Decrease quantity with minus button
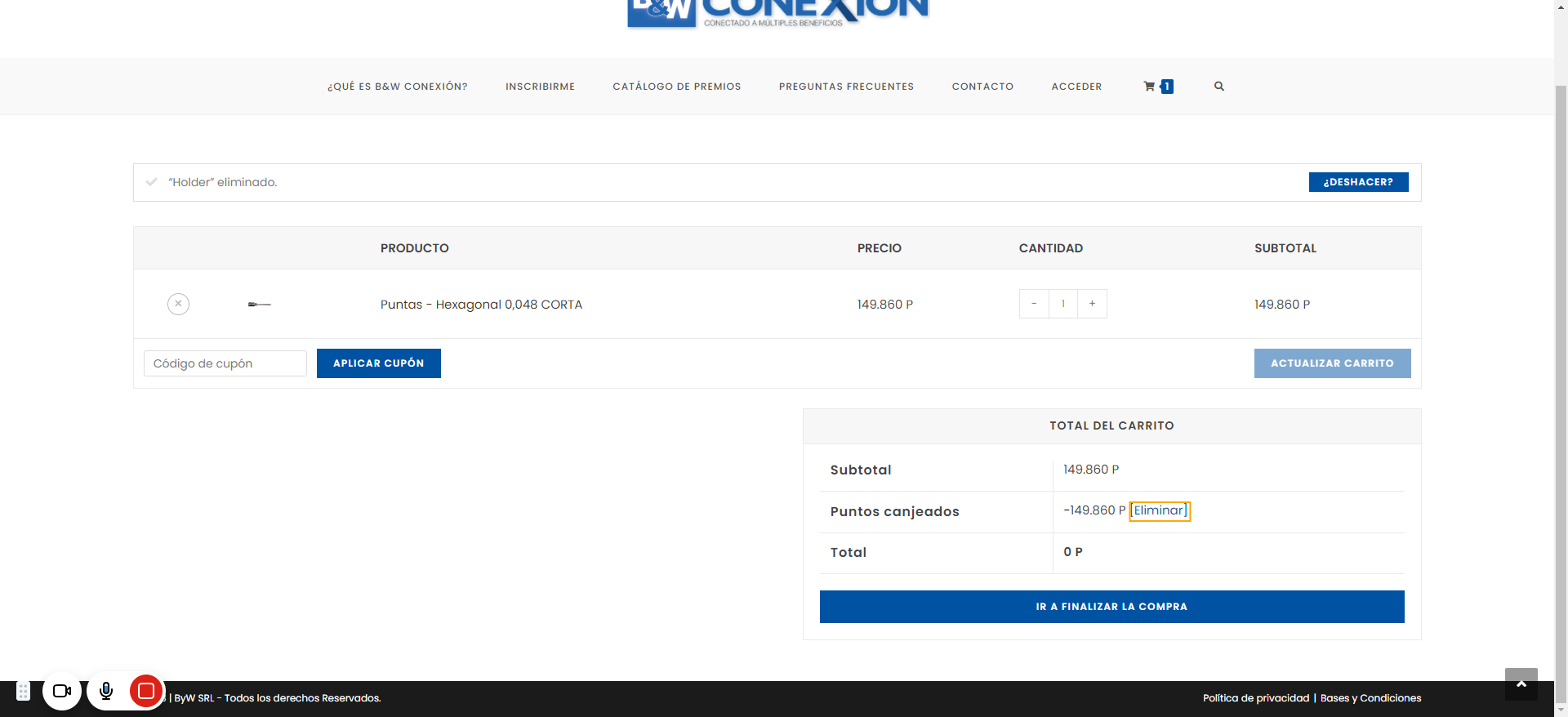The width and height of the screenshot is (1568, 717). [1034, 304]
